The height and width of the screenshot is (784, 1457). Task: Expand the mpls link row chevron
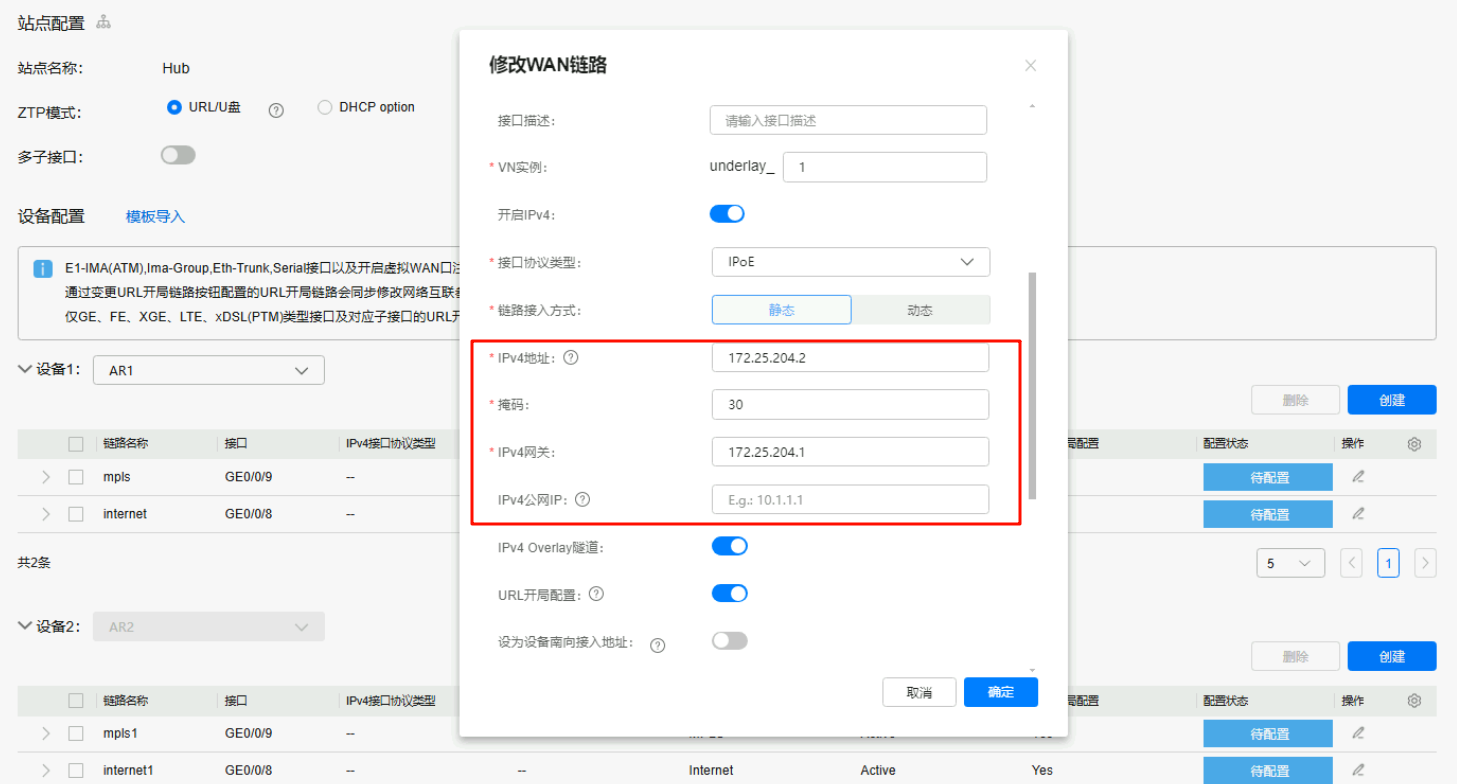tap(46, 477)
